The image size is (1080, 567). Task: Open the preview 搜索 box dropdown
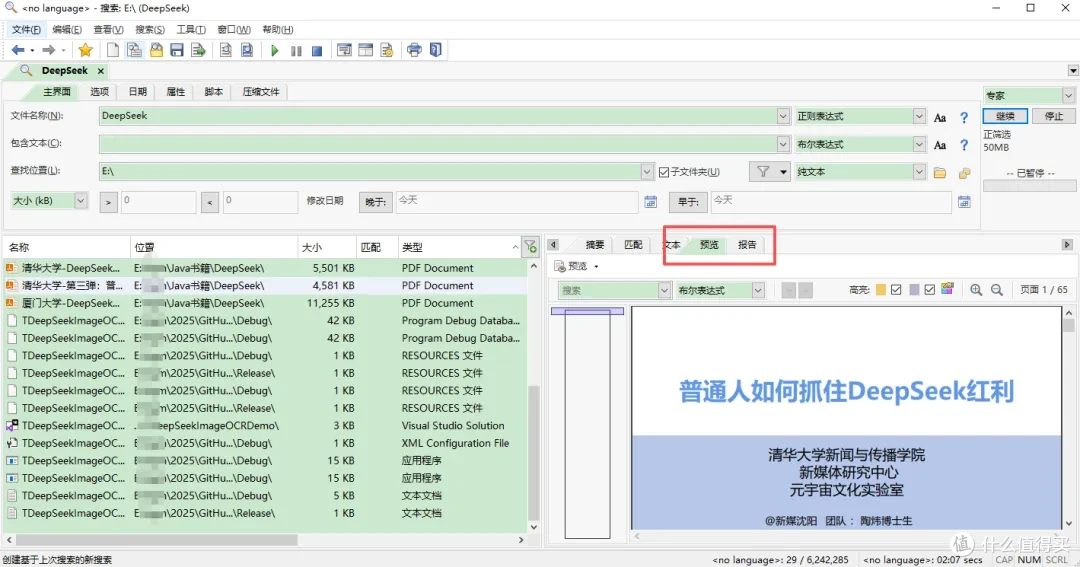click(664, 290)
